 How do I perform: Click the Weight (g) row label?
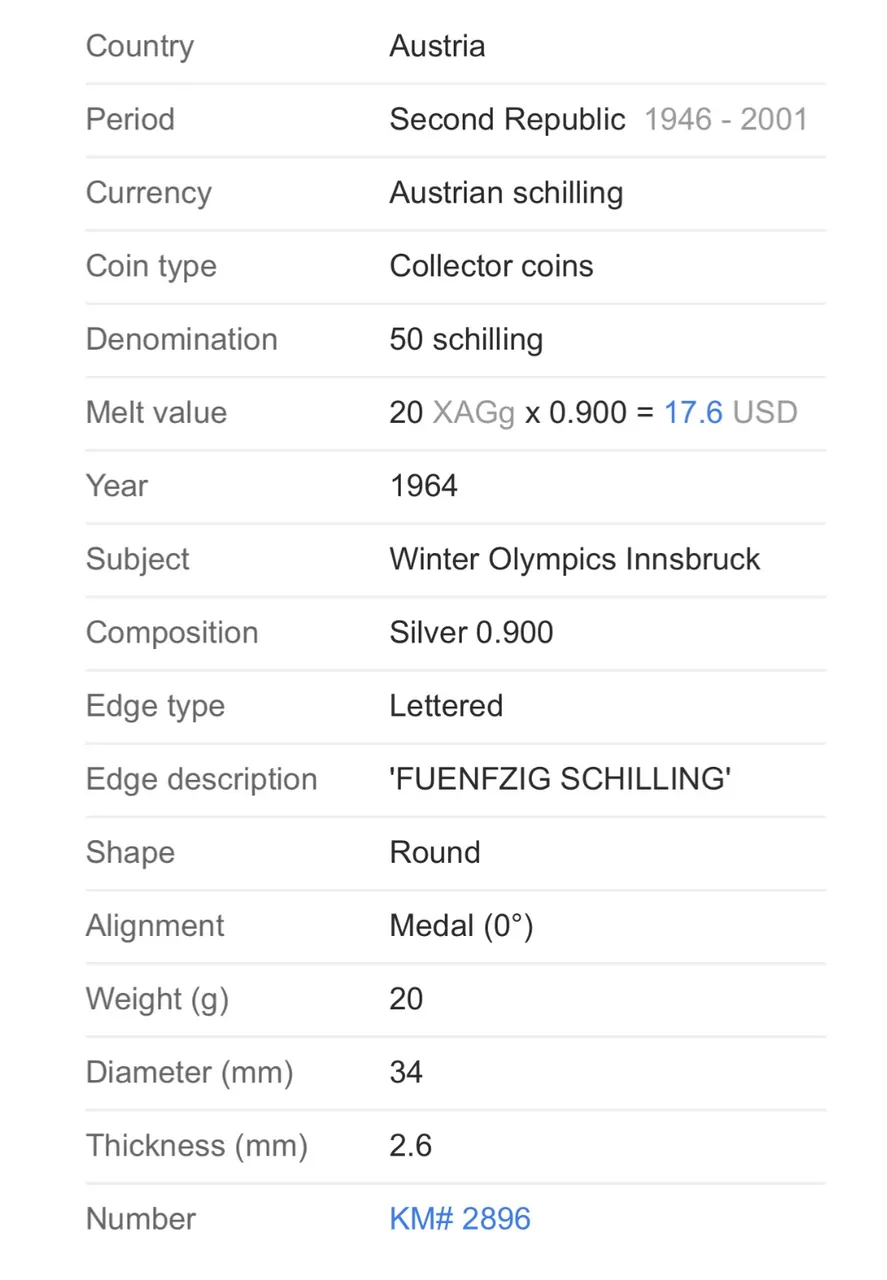pos(157,999)
